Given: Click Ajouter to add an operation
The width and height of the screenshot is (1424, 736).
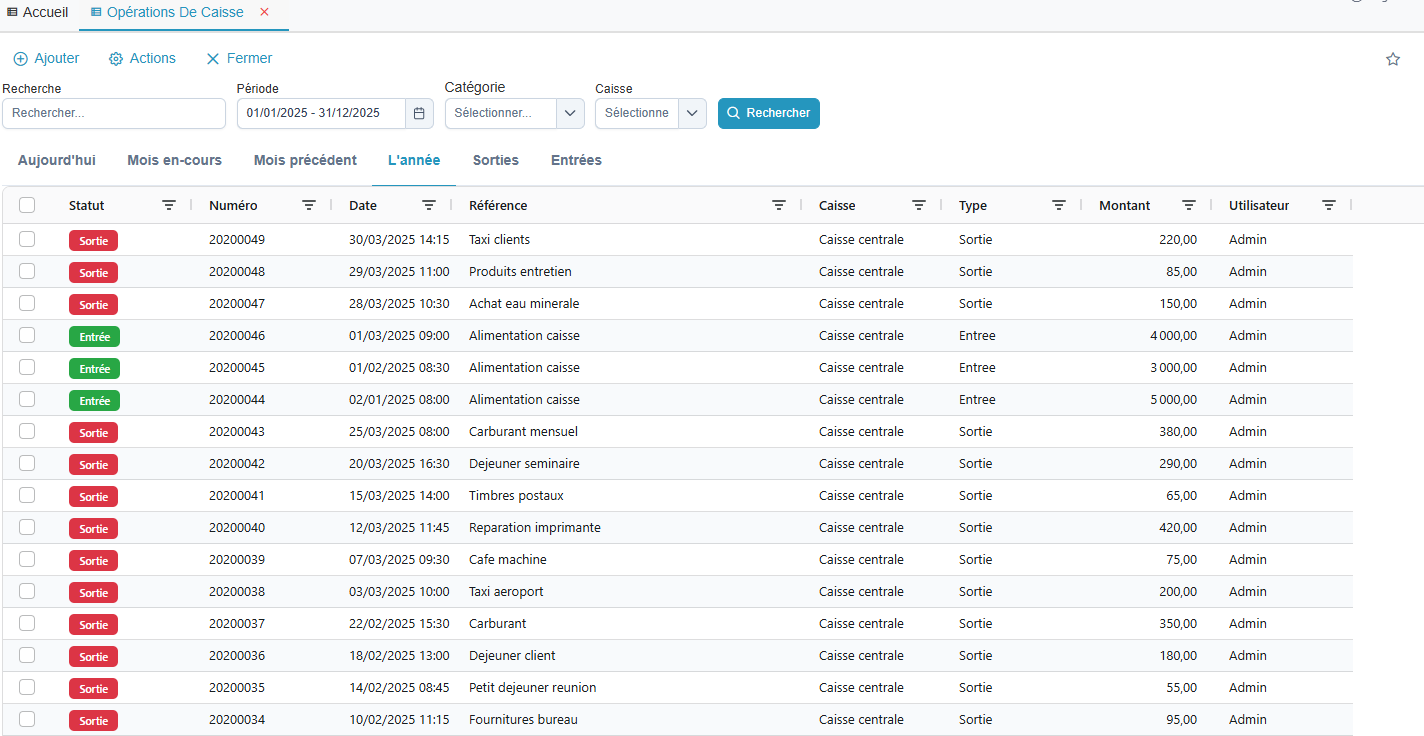Looking at the screenshot, I should click(46, 59).
